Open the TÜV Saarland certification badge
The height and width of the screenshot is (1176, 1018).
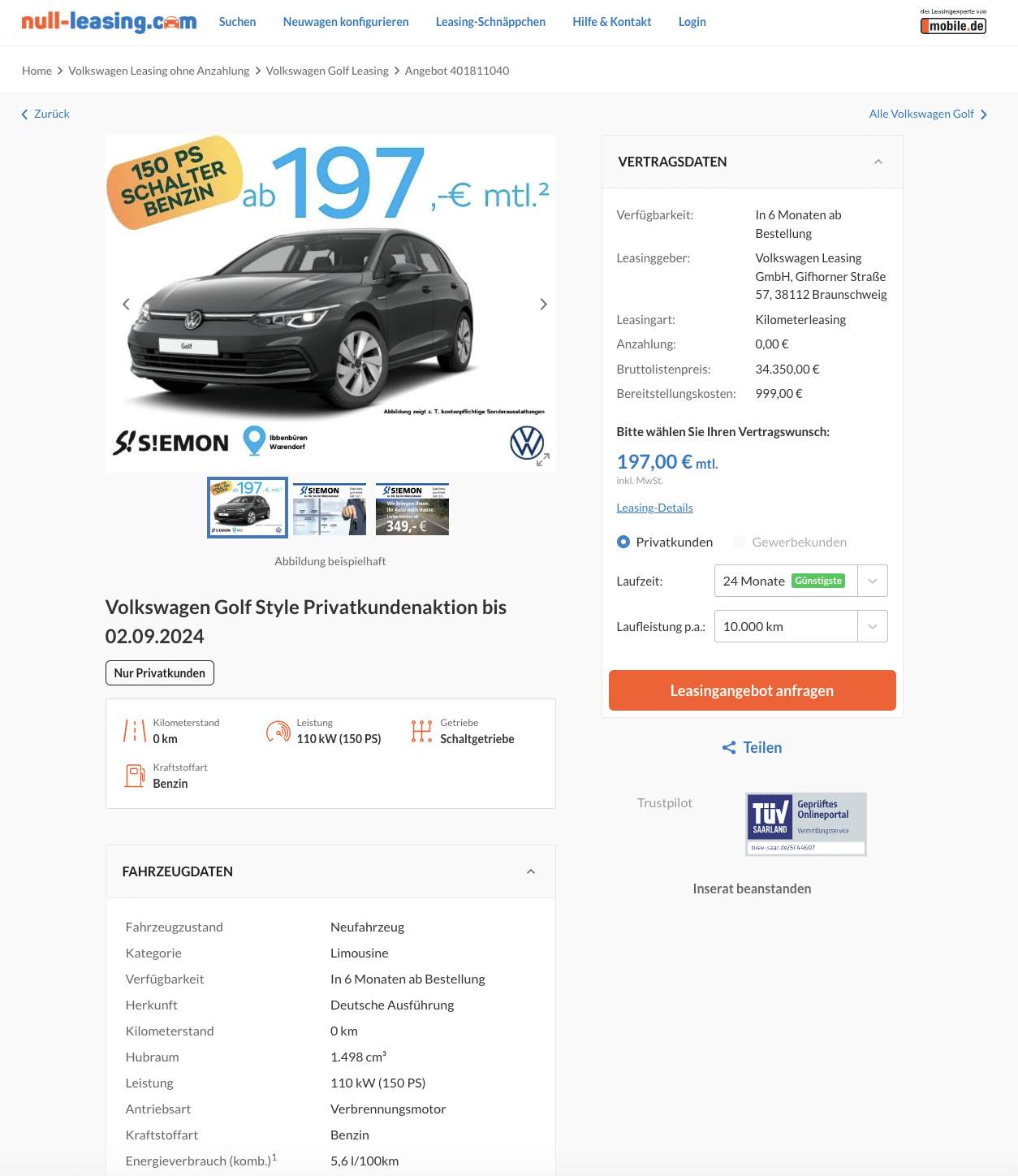pyautogui.click(x=806, y=824)
